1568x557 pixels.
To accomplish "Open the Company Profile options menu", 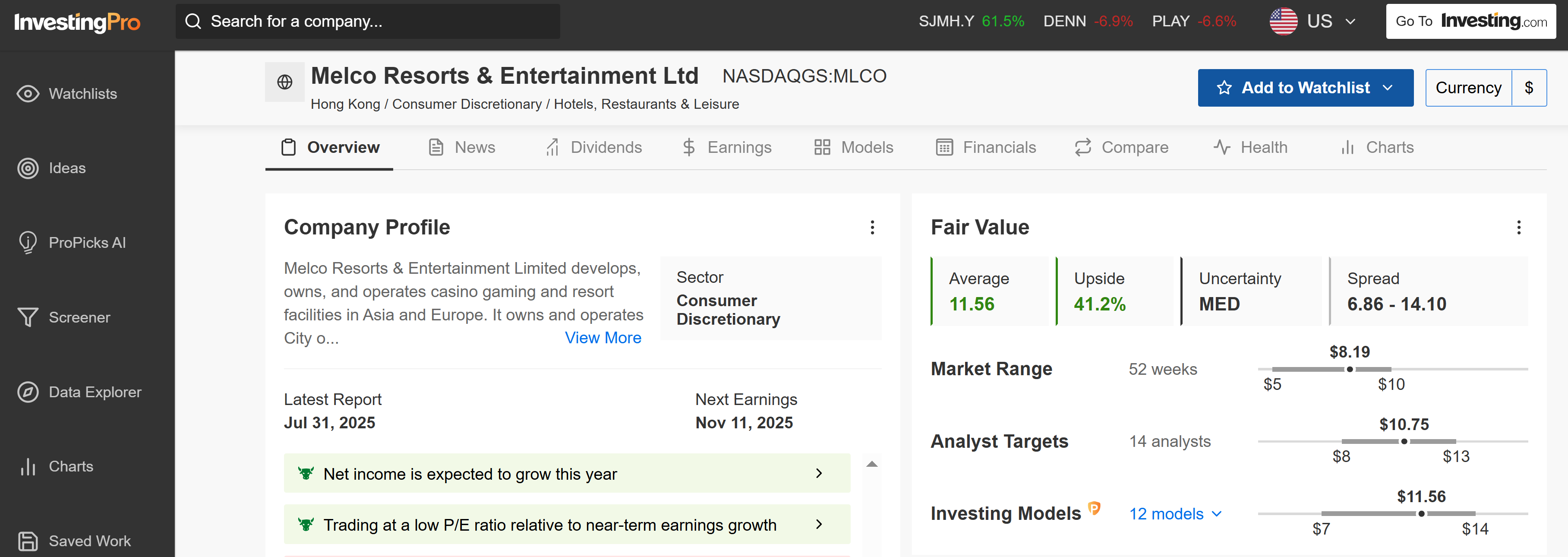I will (x=873, y=228).
